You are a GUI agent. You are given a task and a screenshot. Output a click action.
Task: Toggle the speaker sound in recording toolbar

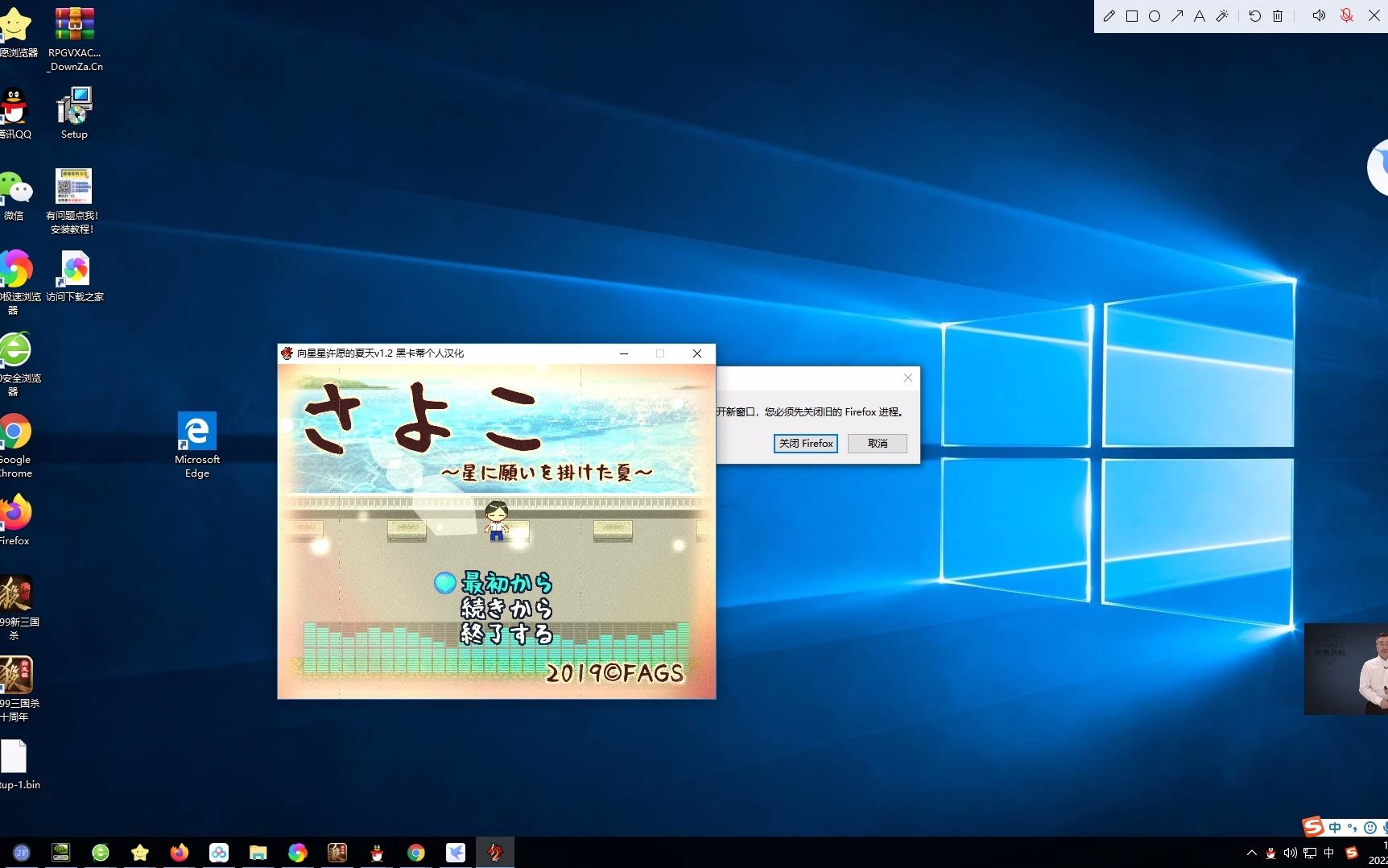pyautogui.click(x=1319, y=16)
